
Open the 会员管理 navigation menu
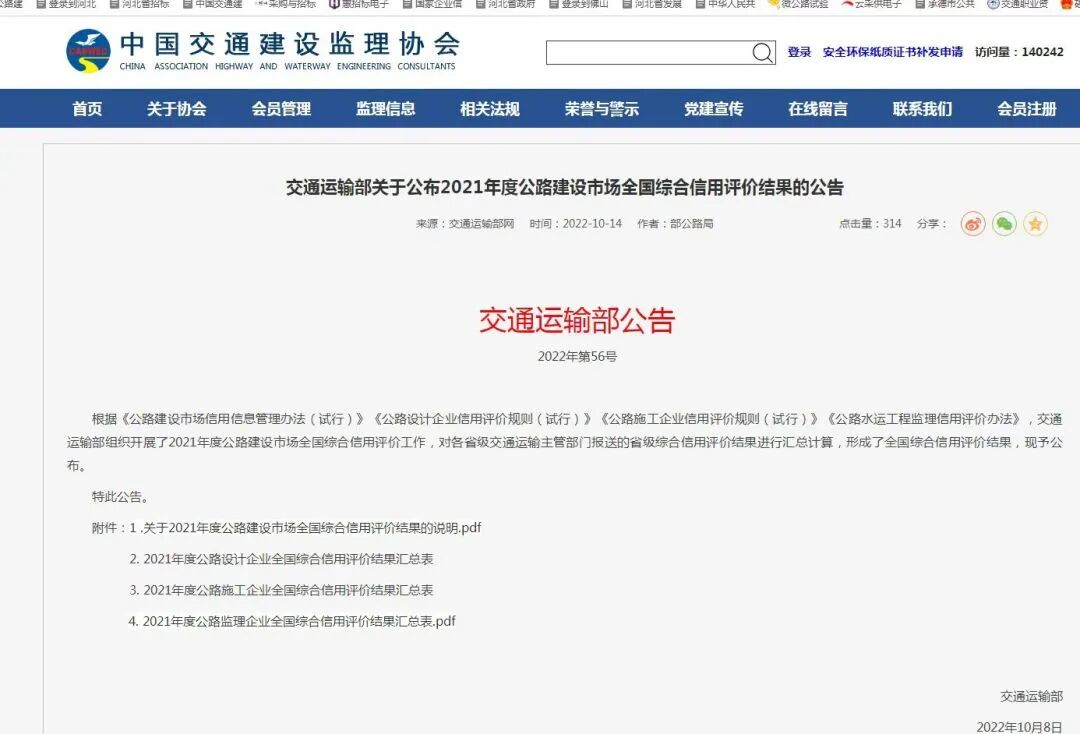click(281, 110)
